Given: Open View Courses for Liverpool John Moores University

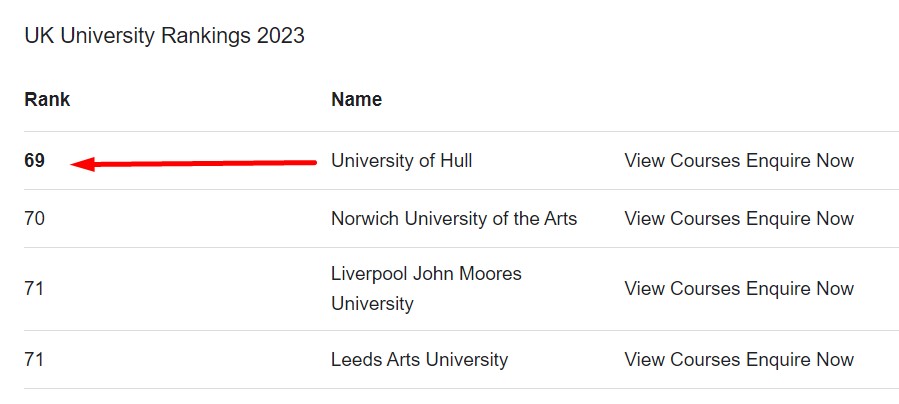Looking at the screenshot, I should tap(682, 288).
